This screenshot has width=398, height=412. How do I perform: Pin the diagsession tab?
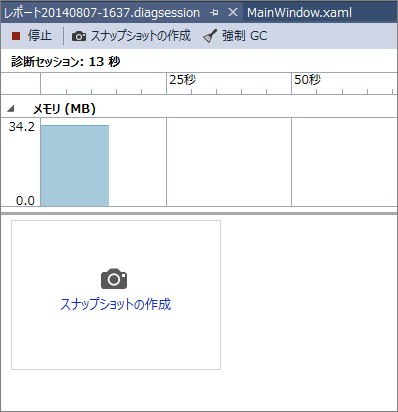[x=214, y=13]
